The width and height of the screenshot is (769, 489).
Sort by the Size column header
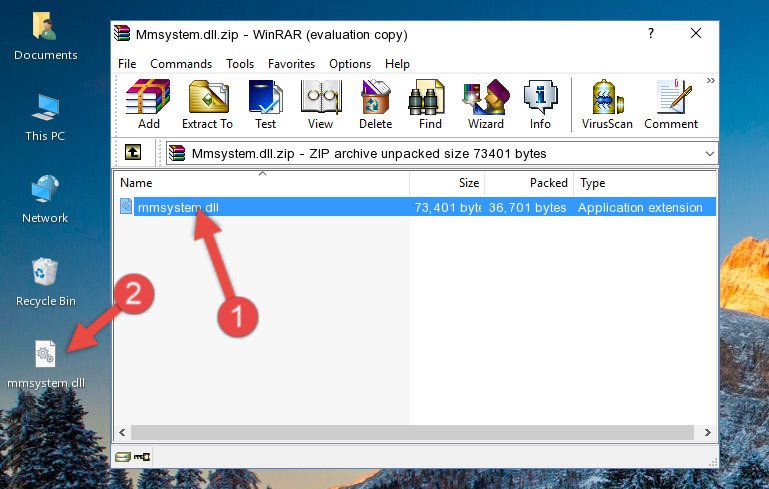447,183
